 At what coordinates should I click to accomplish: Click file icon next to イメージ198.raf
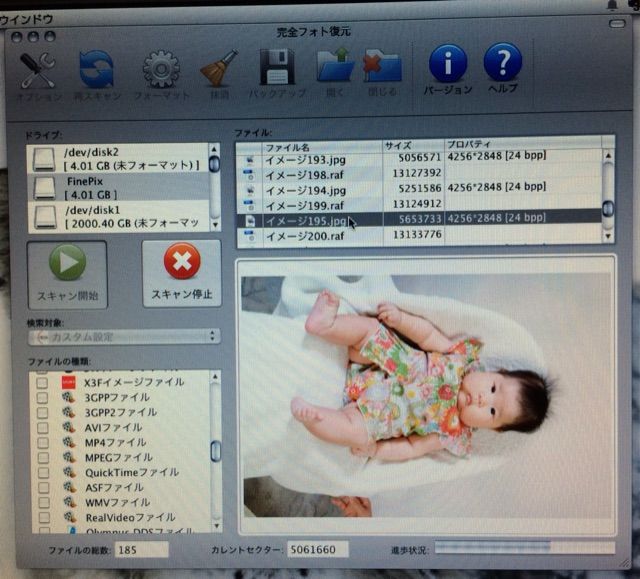click(249, 175)
